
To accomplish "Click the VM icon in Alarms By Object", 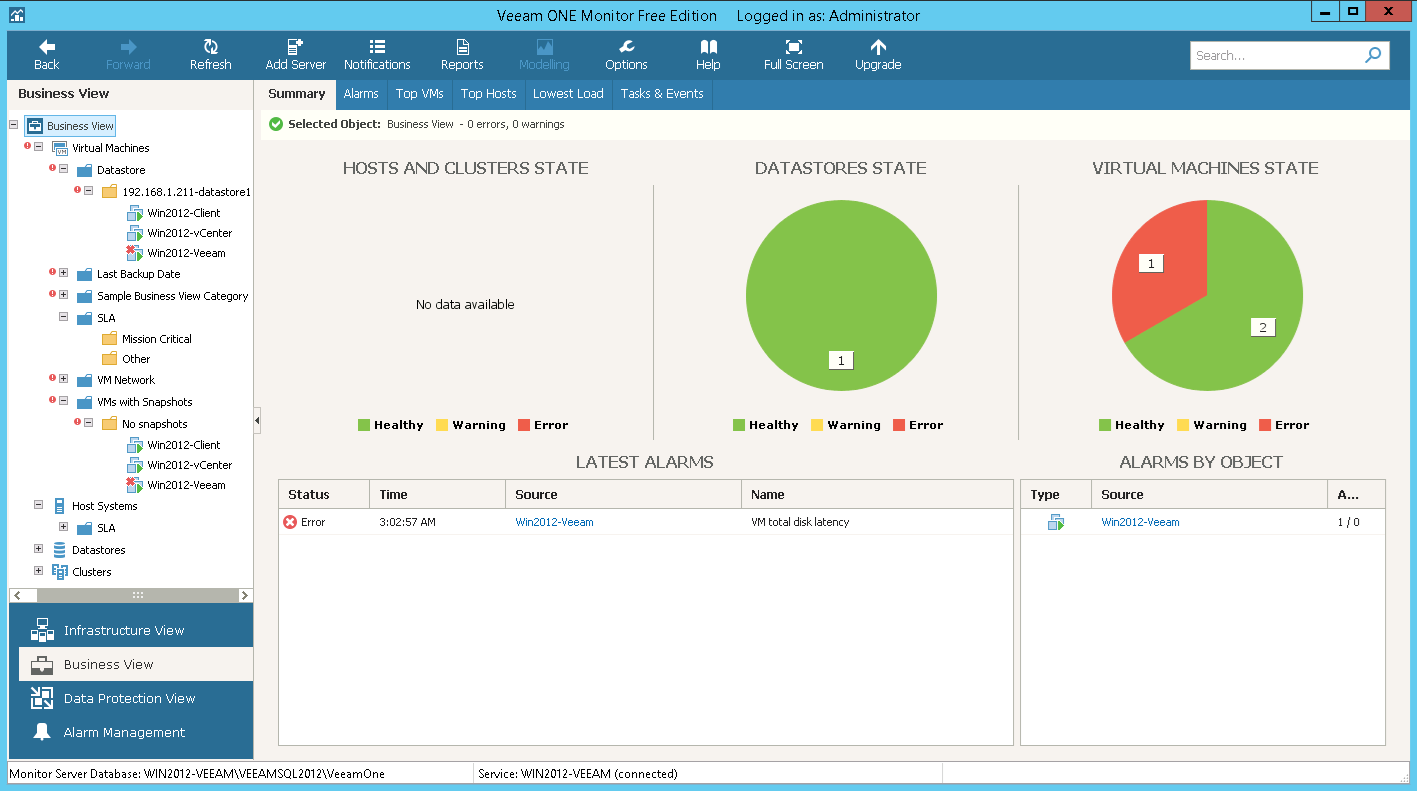I will pos(1056,522).
